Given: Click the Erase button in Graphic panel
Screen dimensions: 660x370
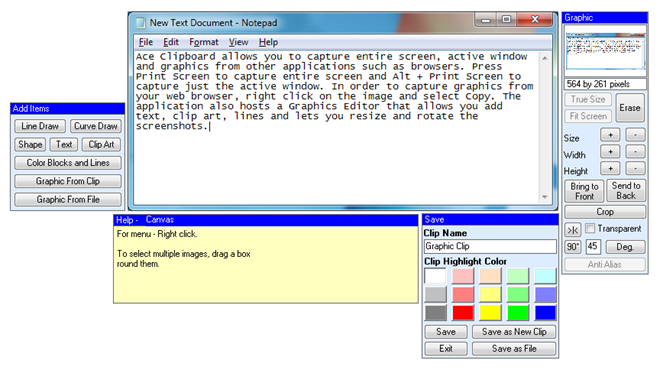Looking at the screenshot, I should [x=630, y=108].
